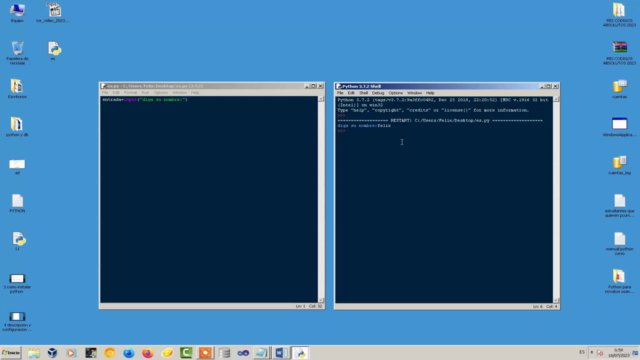Launch orange Firefox browser from taskbar

pyautogui.click(x=148, y=353)
